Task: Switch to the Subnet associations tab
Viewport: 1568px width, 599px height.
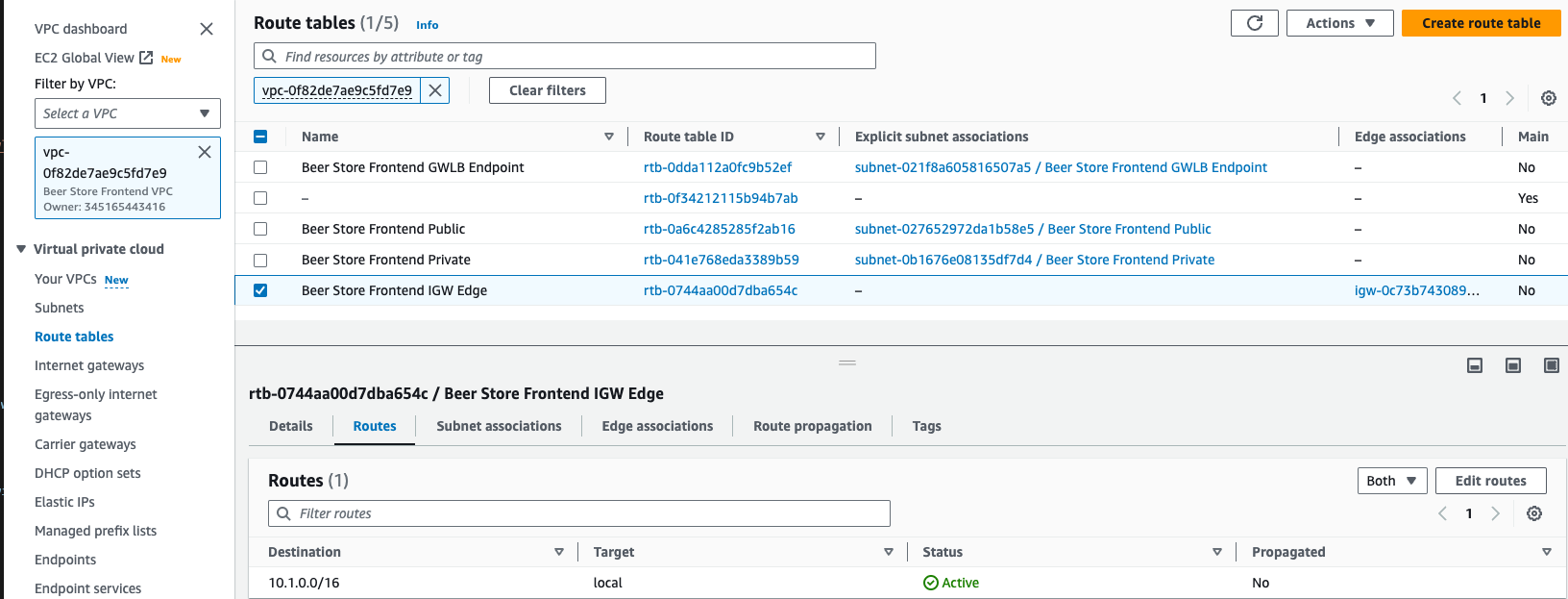Action: click(x=499, y=426)
